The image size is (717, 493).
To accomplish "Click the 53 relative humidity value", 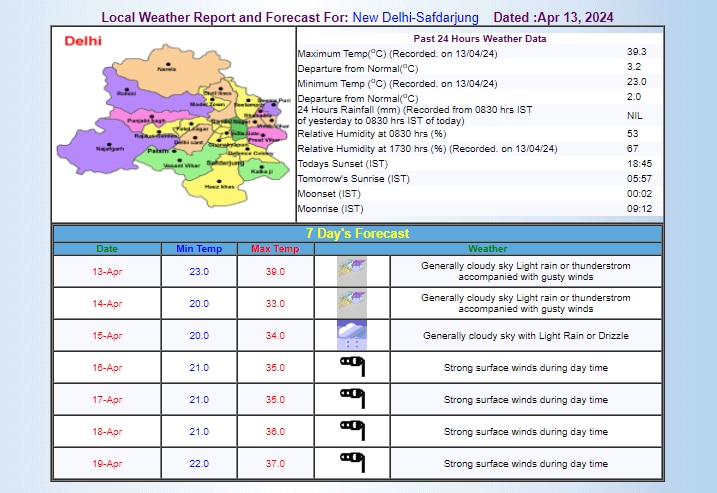I will [x=632, y=134].
